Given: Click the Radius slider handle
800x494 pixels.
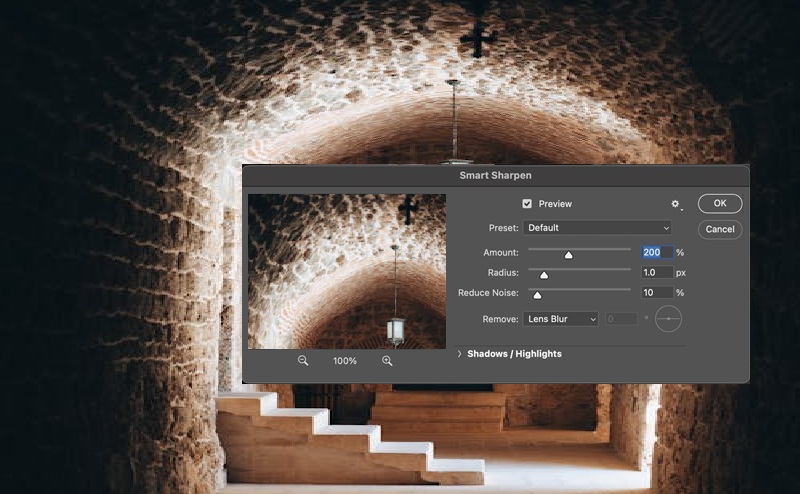Looking at the screenshot, I should click(x=544, y=275).
